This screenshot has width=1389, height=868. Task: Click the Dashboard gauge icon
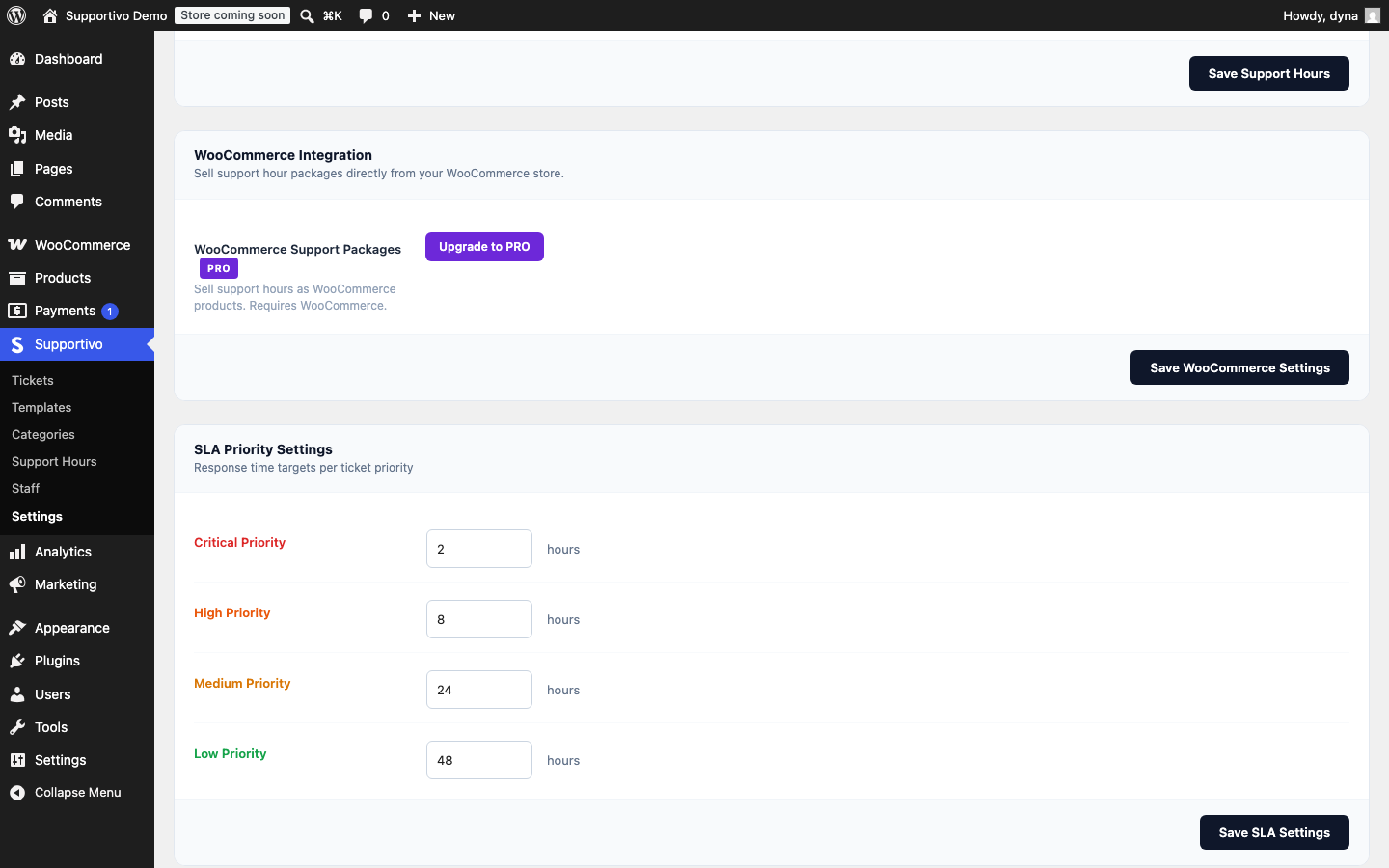click(17, 59)
